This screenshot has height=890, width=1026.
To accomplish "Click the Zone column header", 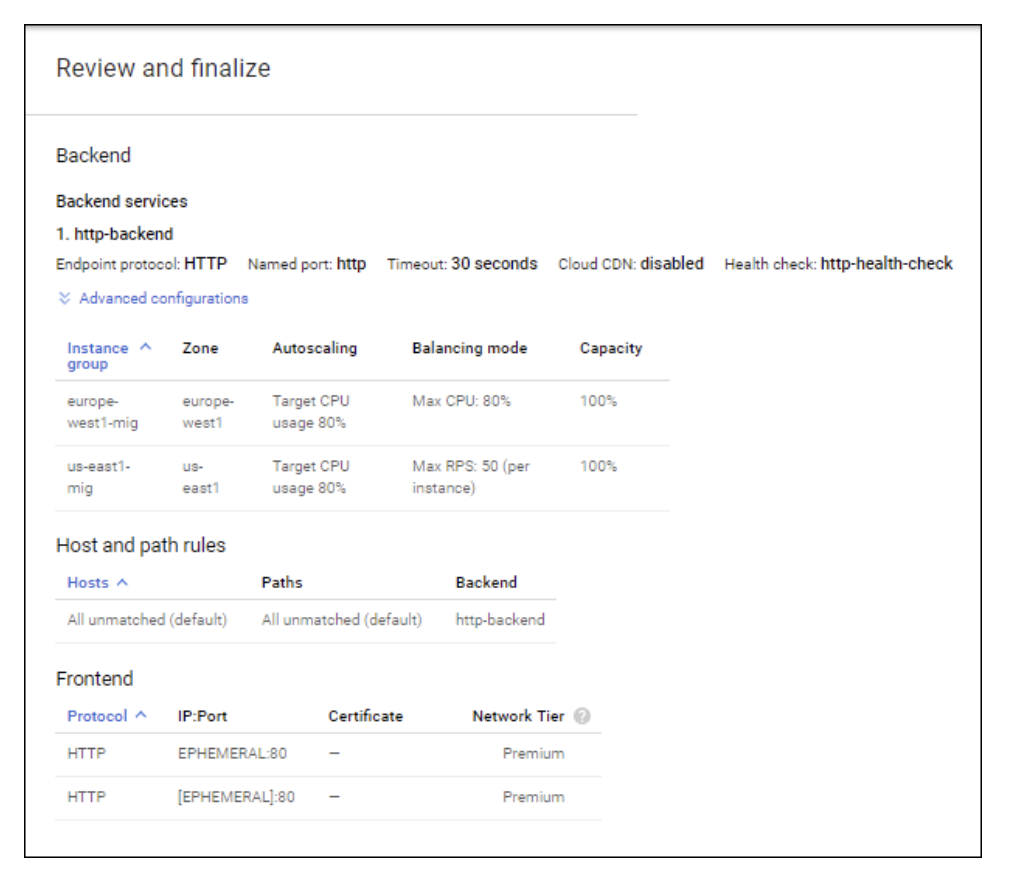I will coord(200,348).
